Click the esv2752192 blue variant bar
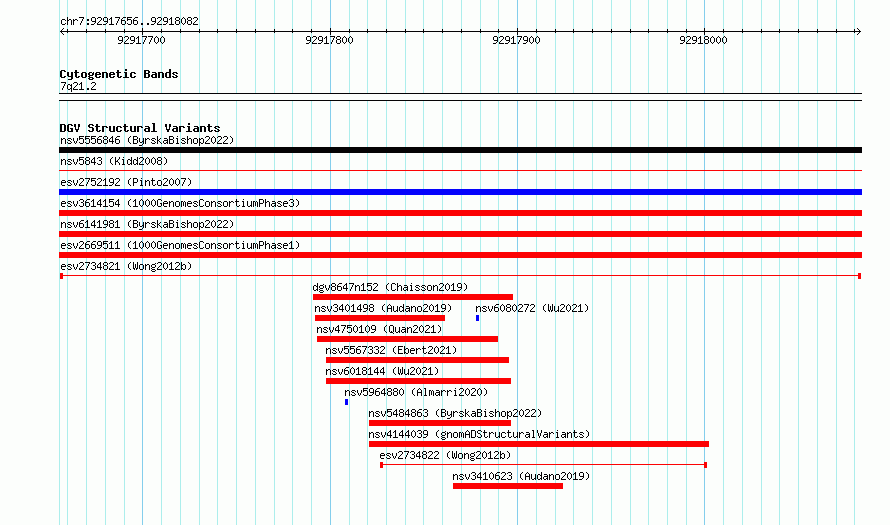Viewport: 890px width, 525px height. click(x=460, y=192)
